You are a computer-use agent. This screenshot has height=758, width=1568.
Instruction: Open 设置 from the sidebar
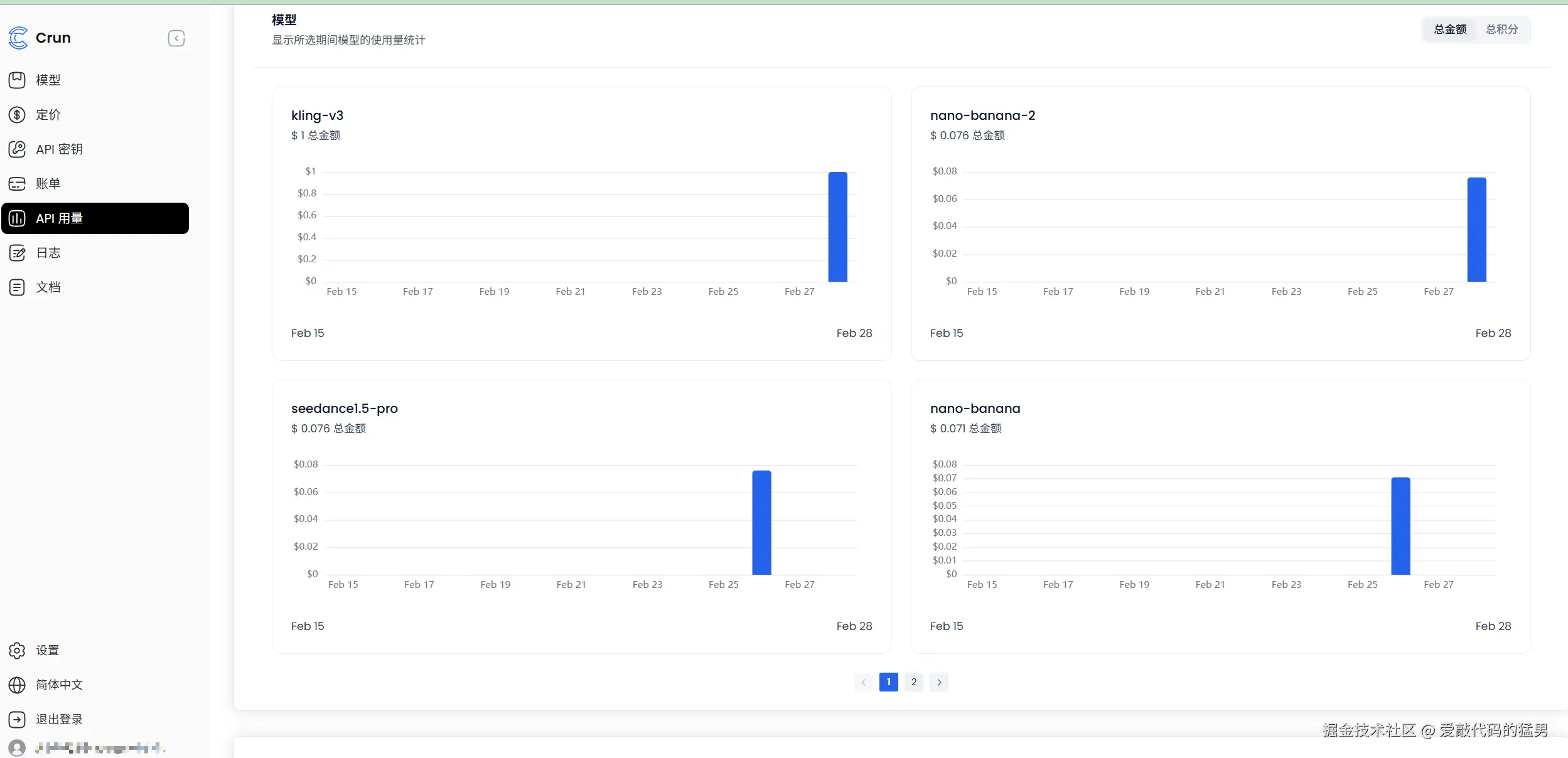coord(95,650)
